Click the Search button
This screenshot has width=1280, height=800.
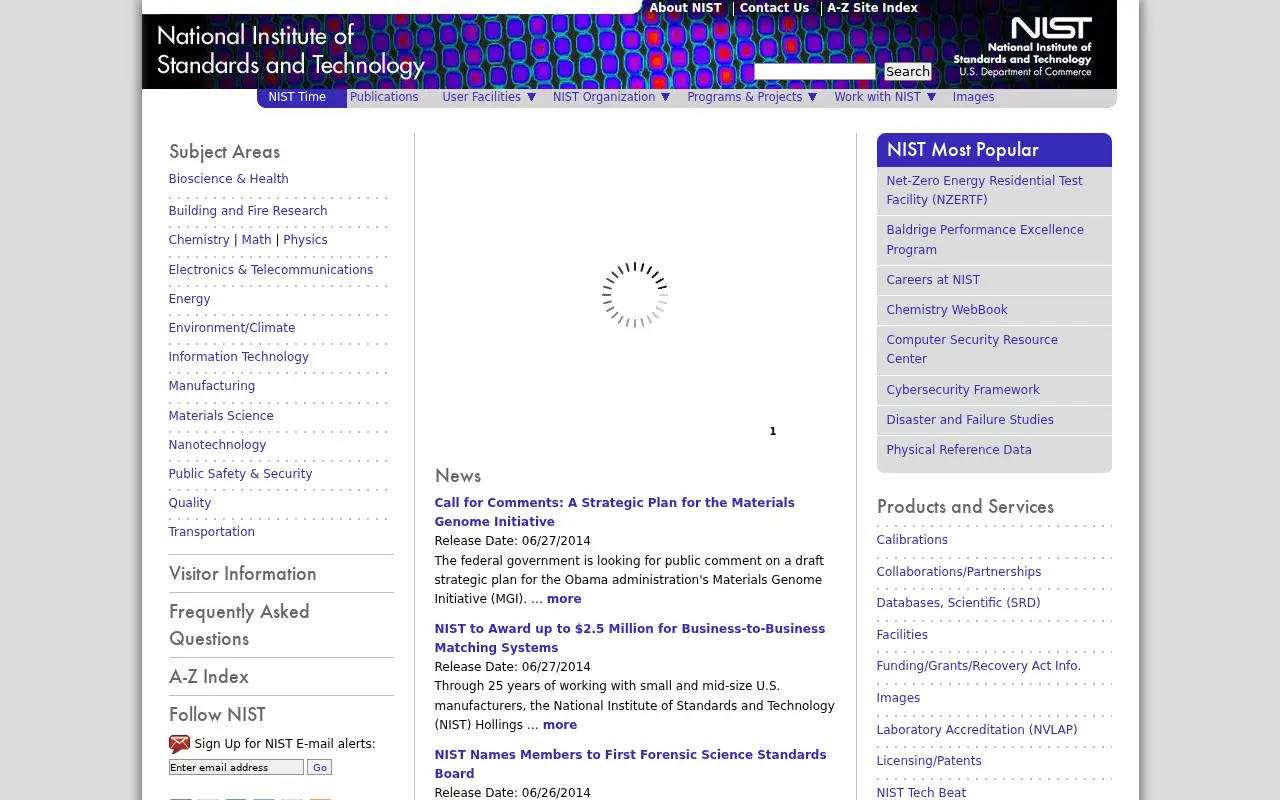point(908,71)
